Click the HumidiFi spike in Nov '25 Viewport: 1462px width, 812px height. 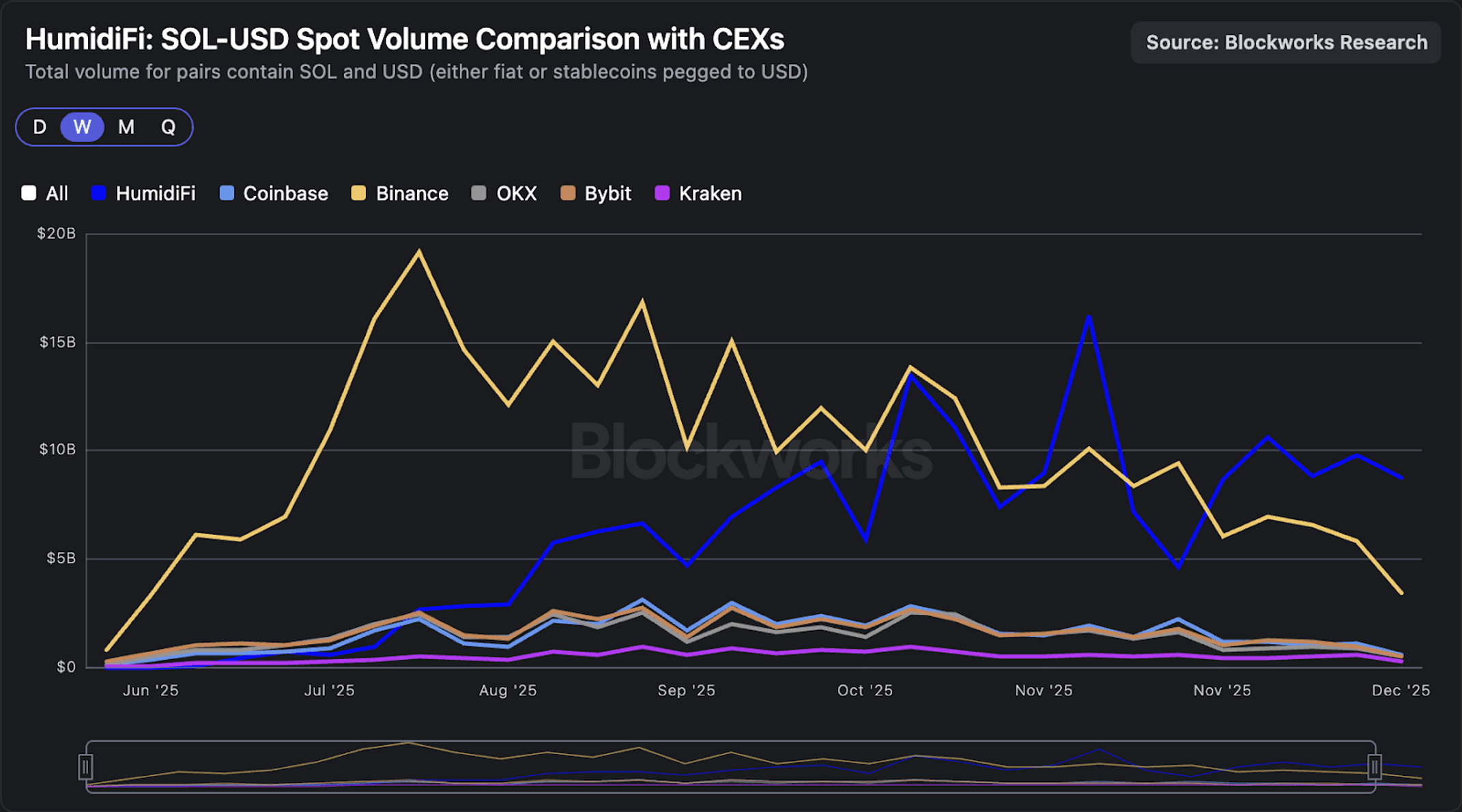pos(1089,316)
